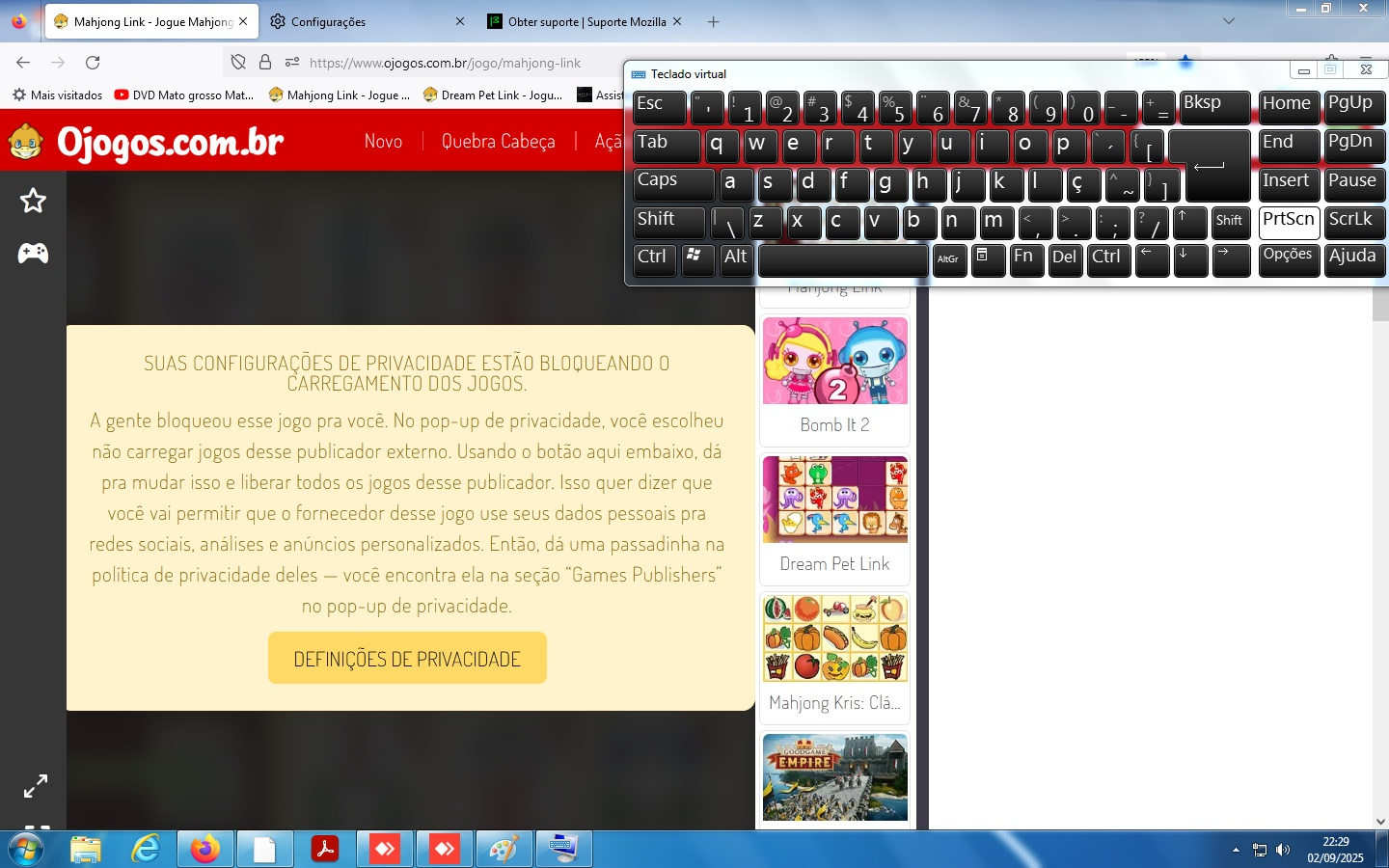1389x868 pixels.
Task: Go back to the previous page
Action: [23, 63]
